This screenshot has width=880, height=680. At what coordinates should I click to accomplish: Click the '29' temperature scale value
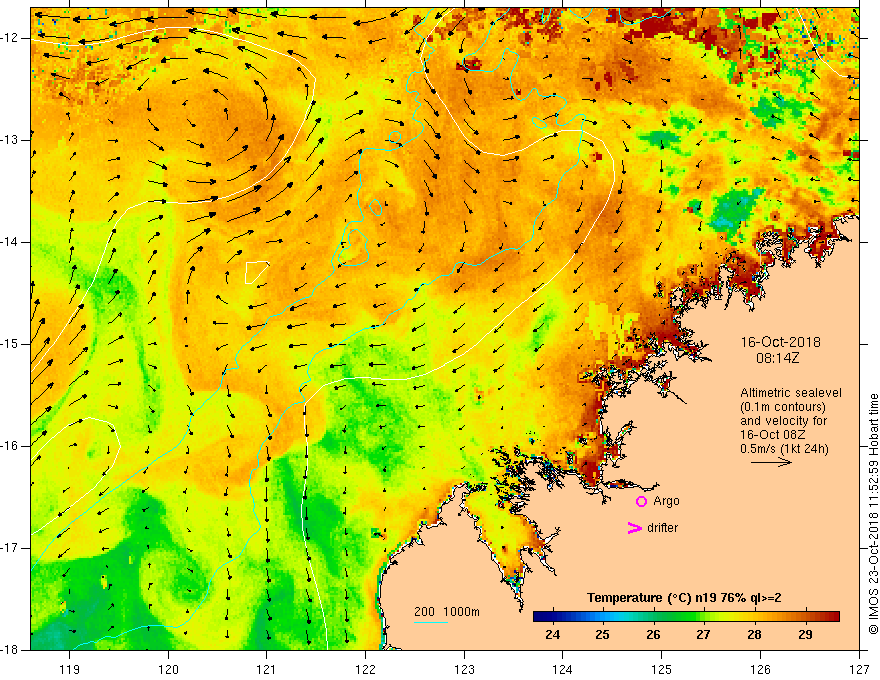click(x=805, y=635)
